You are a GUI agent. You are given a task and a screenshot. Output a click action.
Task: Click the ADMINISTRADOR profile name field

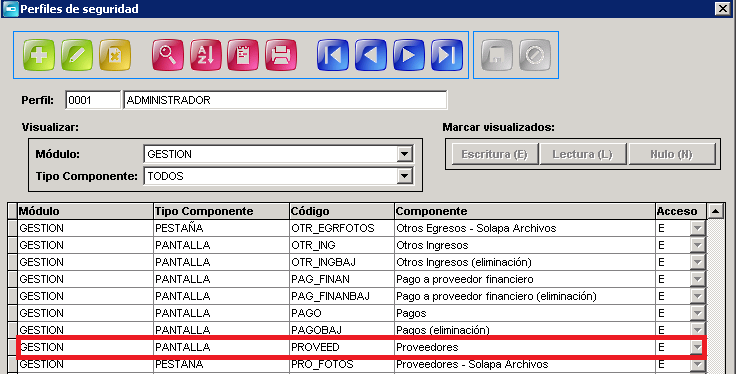pos(285,100)
